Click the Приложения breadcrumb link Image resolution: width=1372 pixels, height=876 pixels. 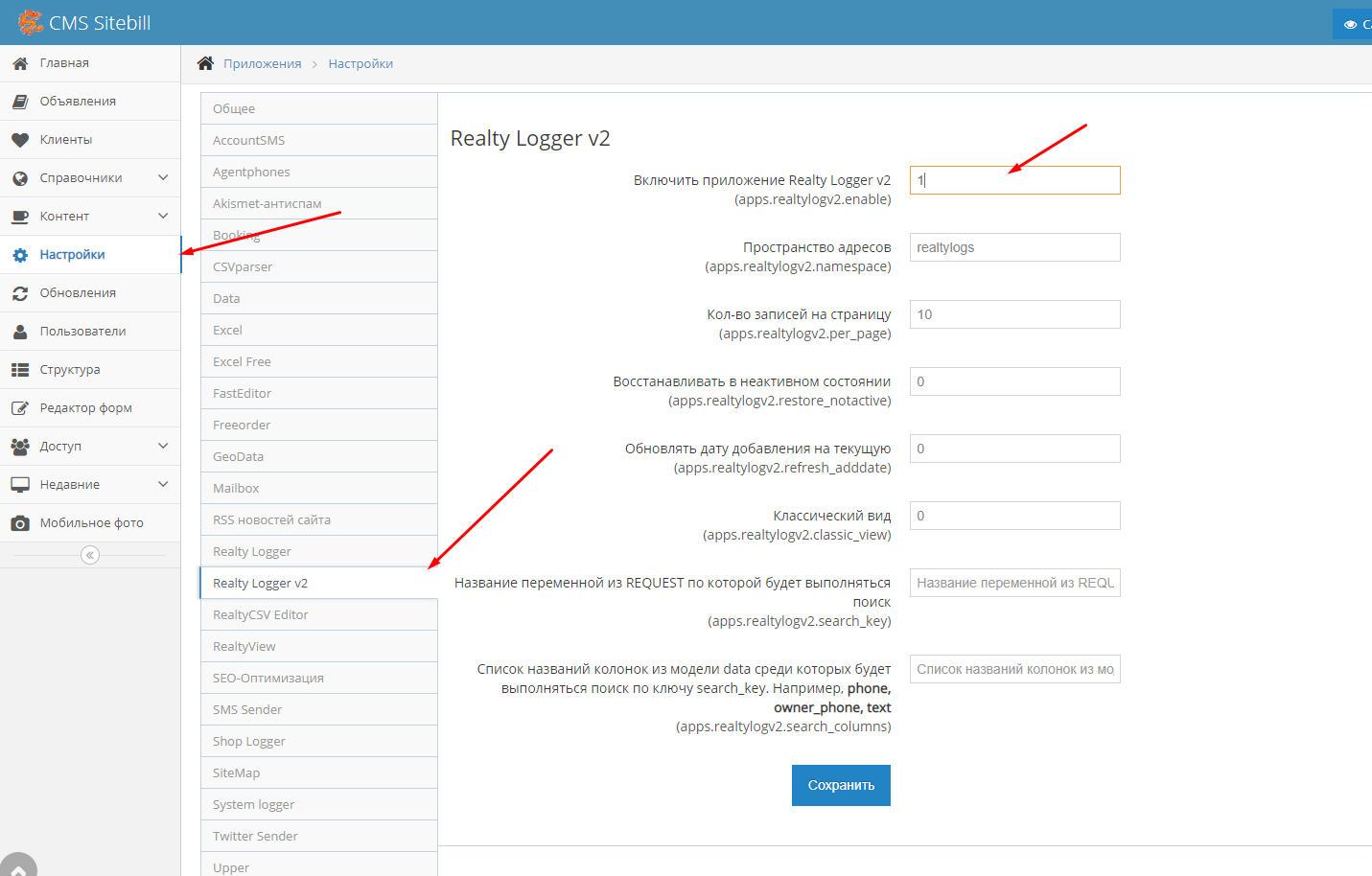[263, 63]
